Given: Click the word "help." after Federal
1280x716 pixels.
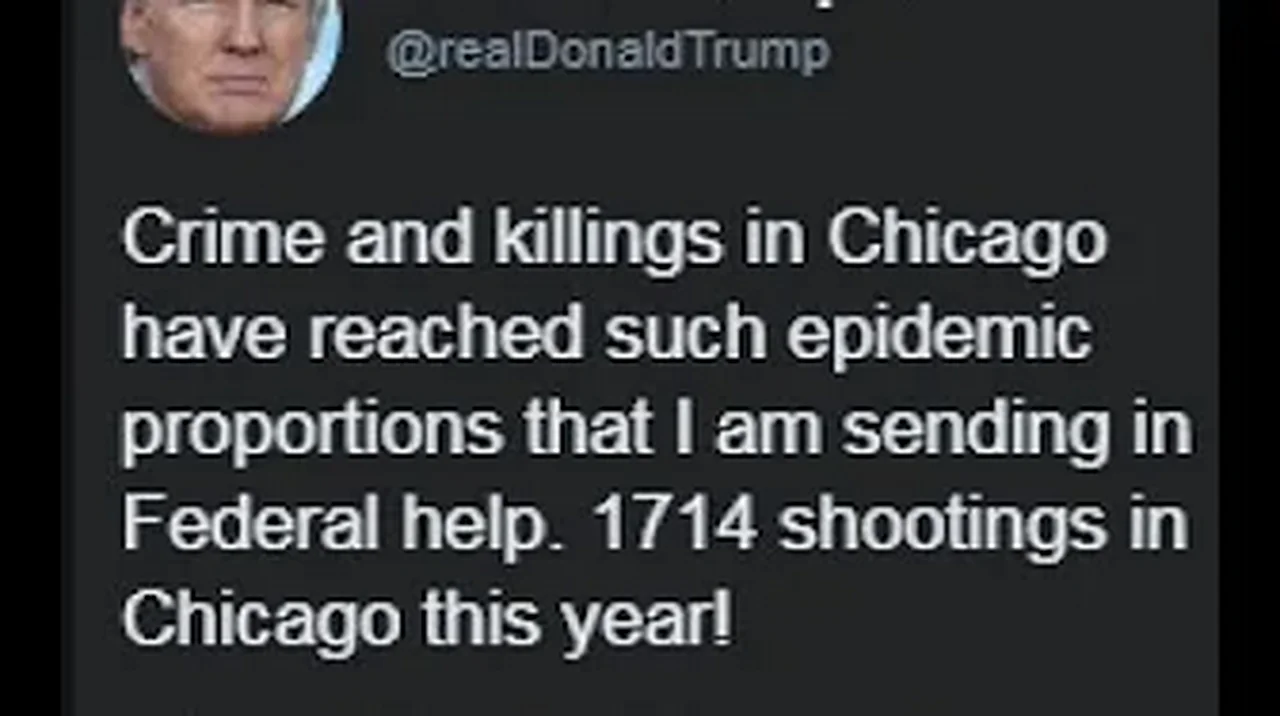Looking at the screenshot, I should 486,526.
